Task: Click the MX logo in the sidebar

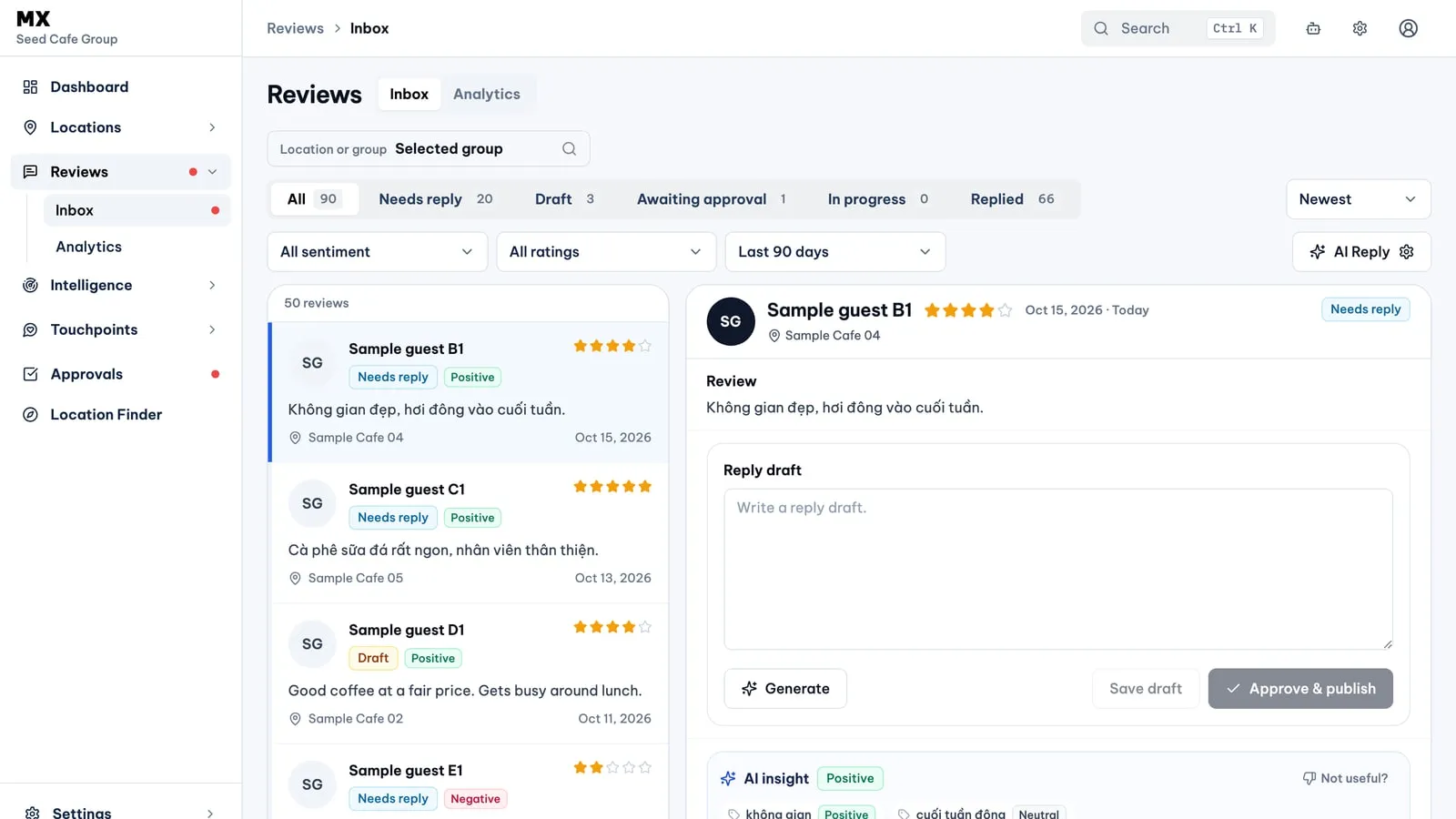Action: click(x=34, y=19)
